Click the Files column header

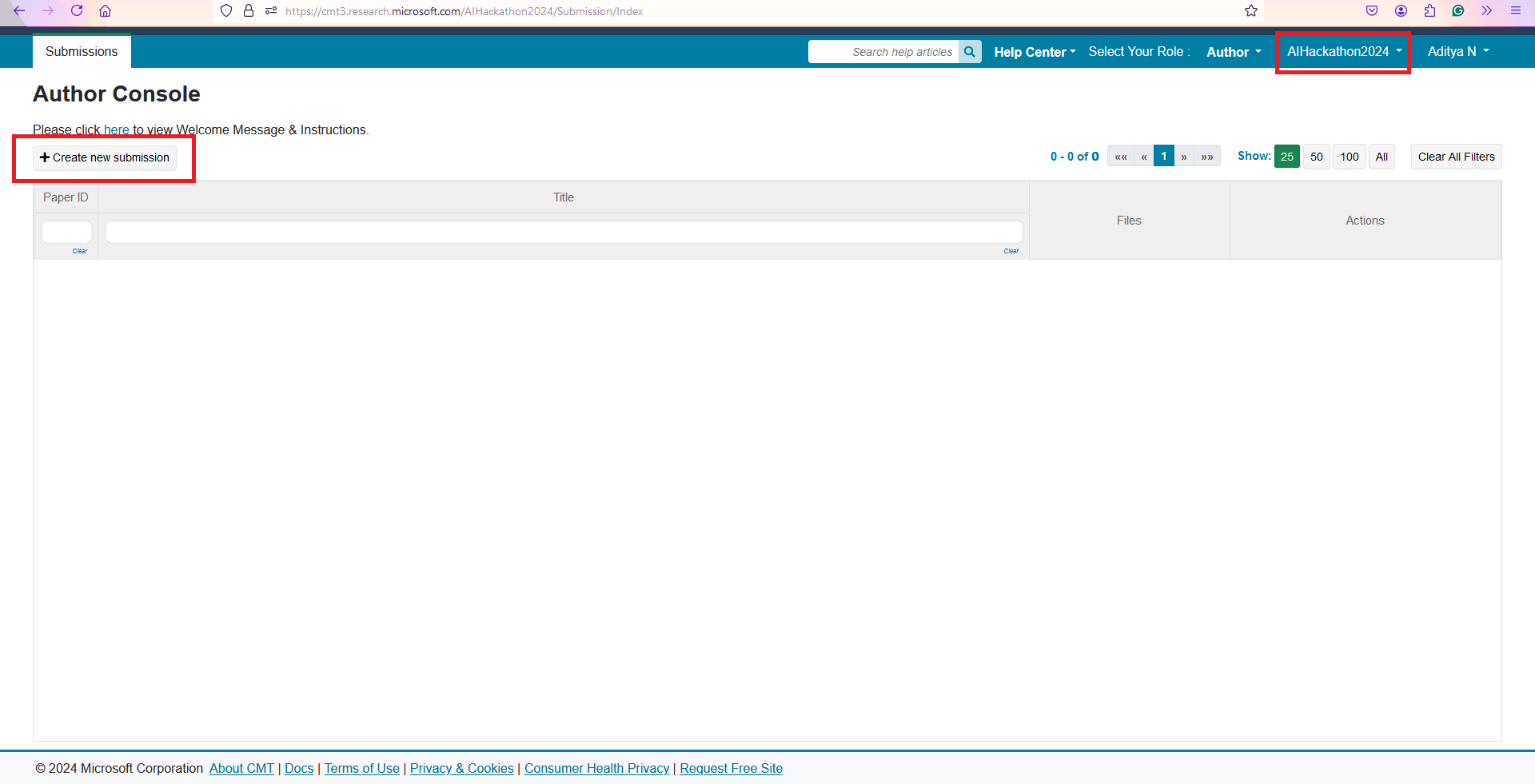[x=1129, y=221]
